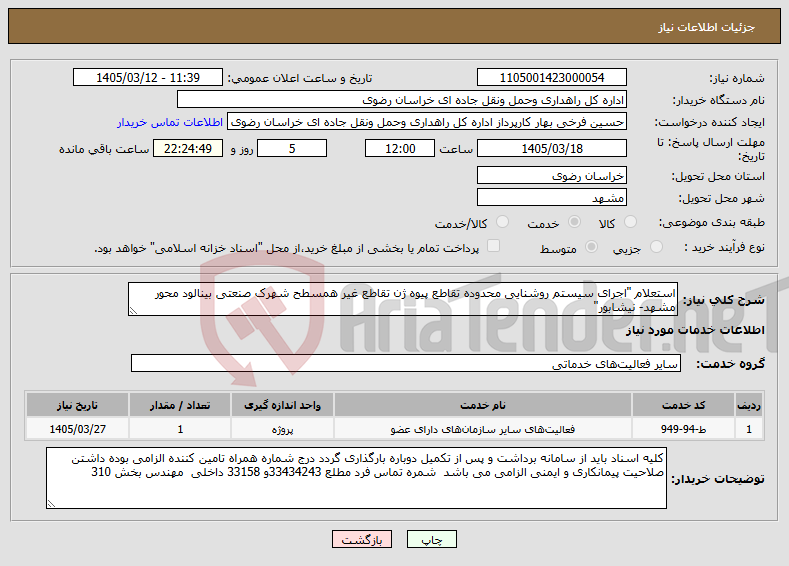Open the اطلاعات تماس خریدار link
The width and height of the screenshot is (789, 566).
coord(170,122)
